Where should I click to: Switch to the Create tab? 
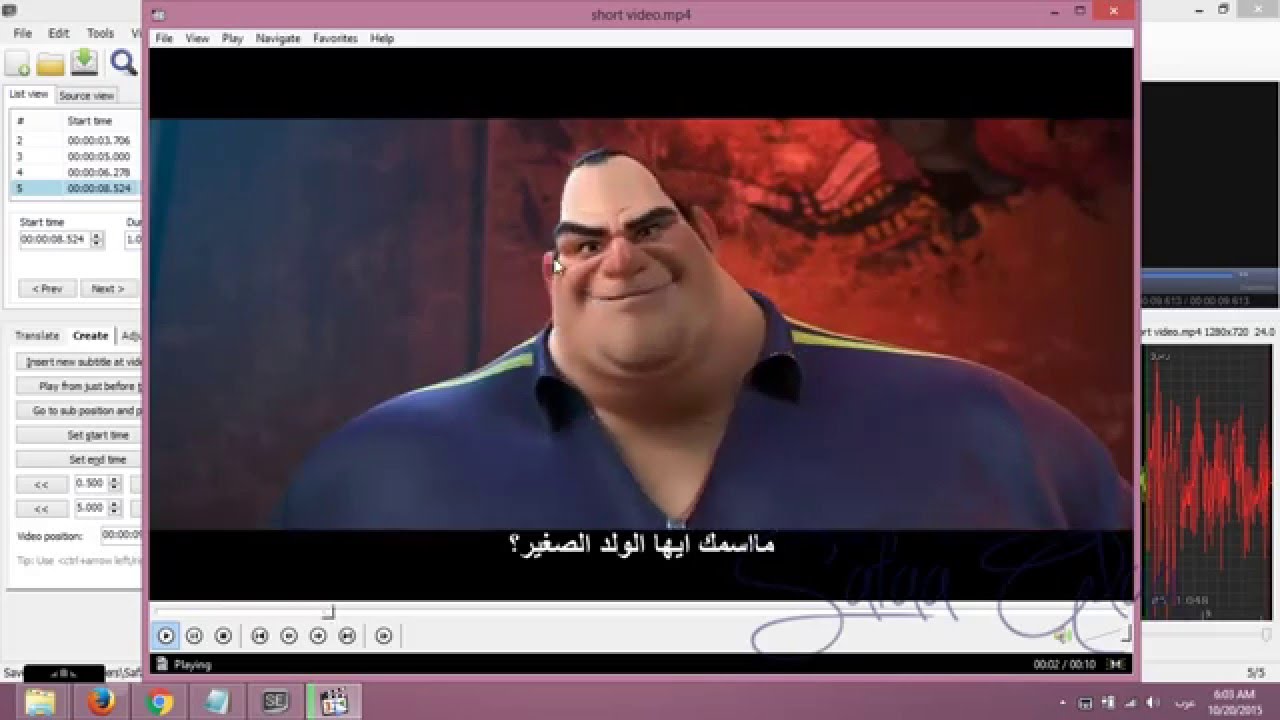(x=90, y=336)
